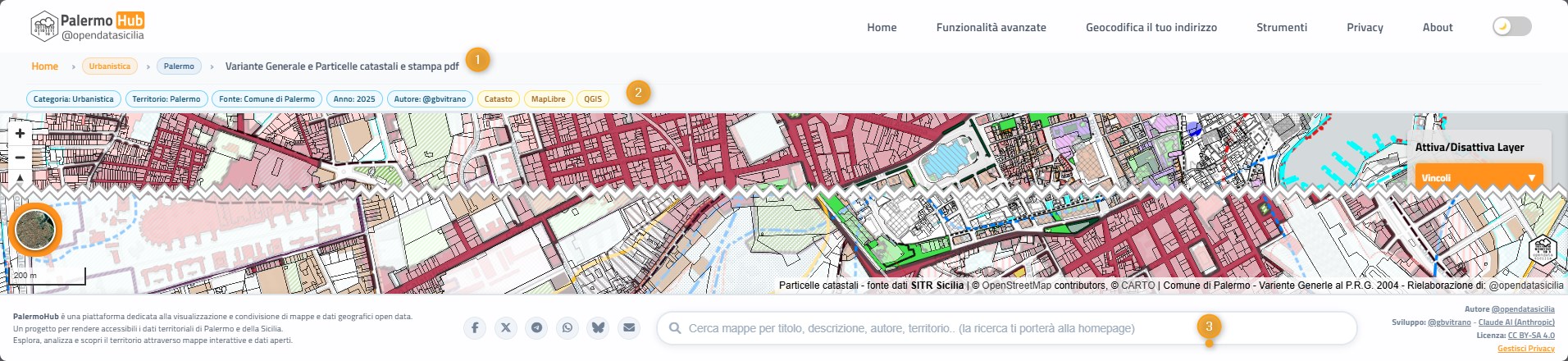The image size is (1568, 361).
Task: Share the map via Telegram
Action: [536, 327]
